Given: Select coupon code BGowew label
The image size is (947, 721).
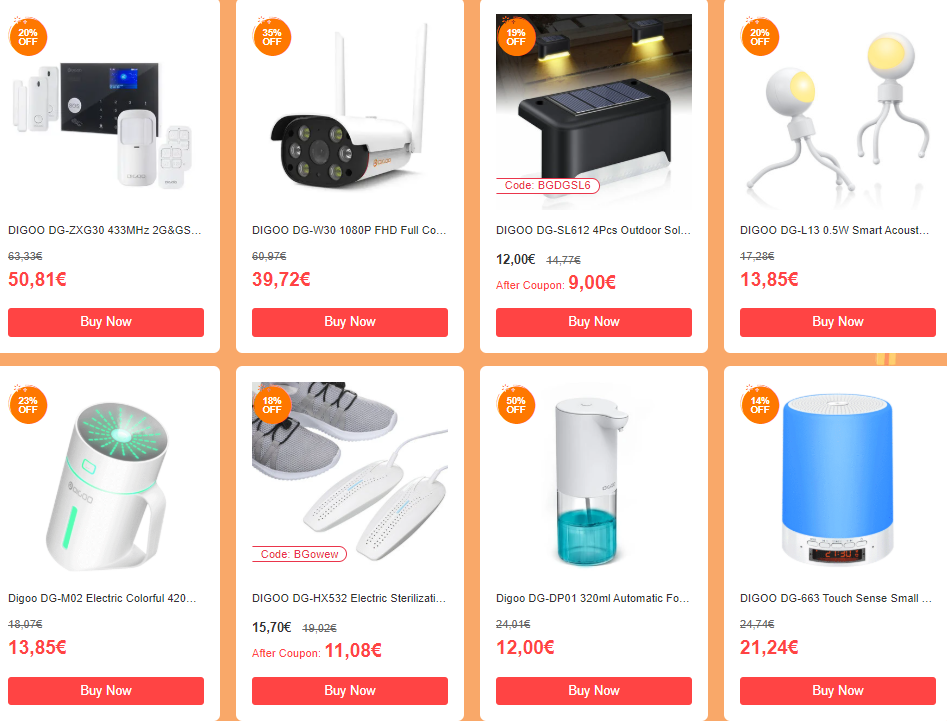Looking at the screenshot, I should coord(300,554).
